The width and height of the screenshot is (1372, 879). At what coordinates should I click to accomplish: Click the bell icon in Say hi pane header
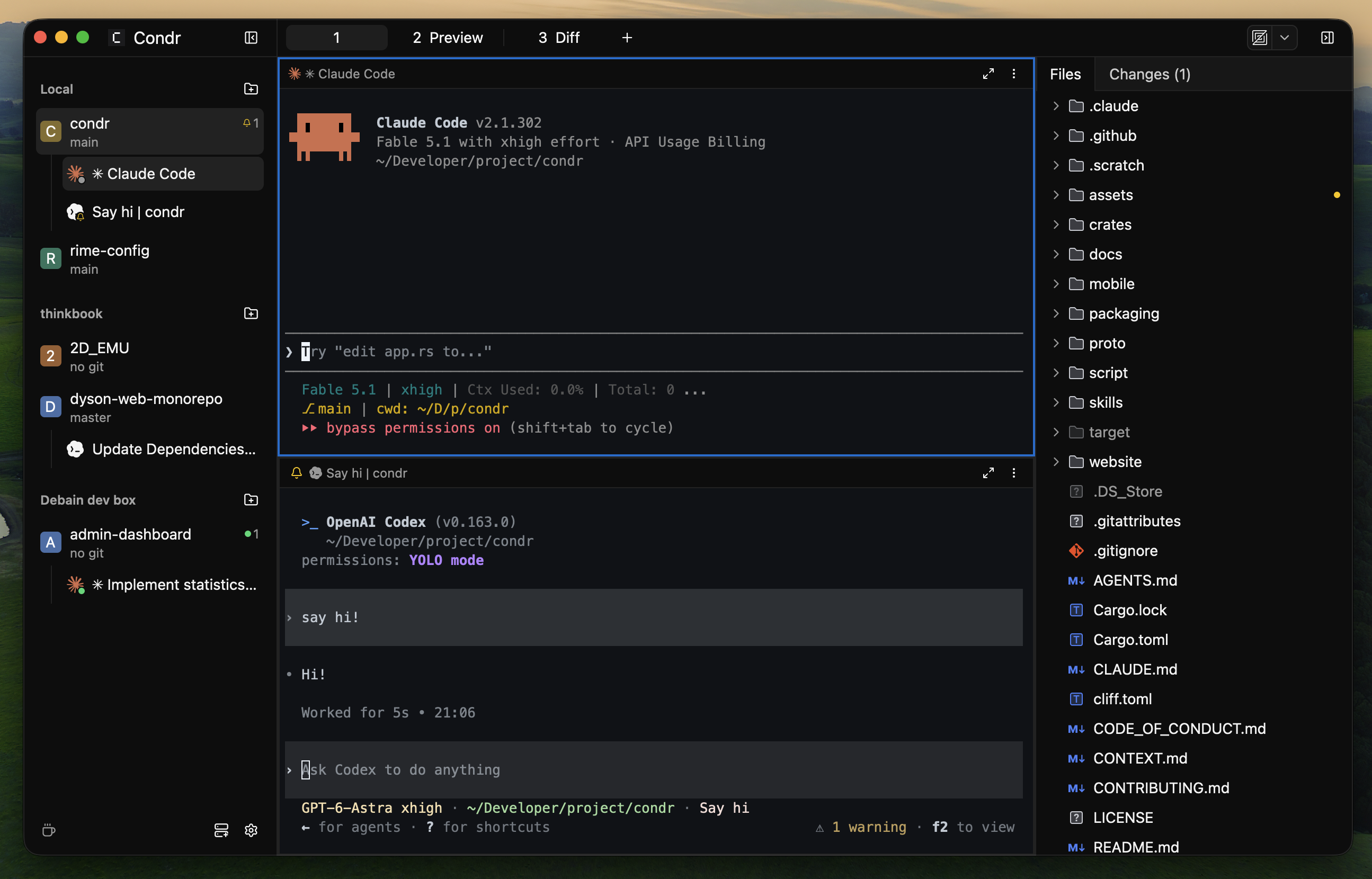tap(296, 473)
